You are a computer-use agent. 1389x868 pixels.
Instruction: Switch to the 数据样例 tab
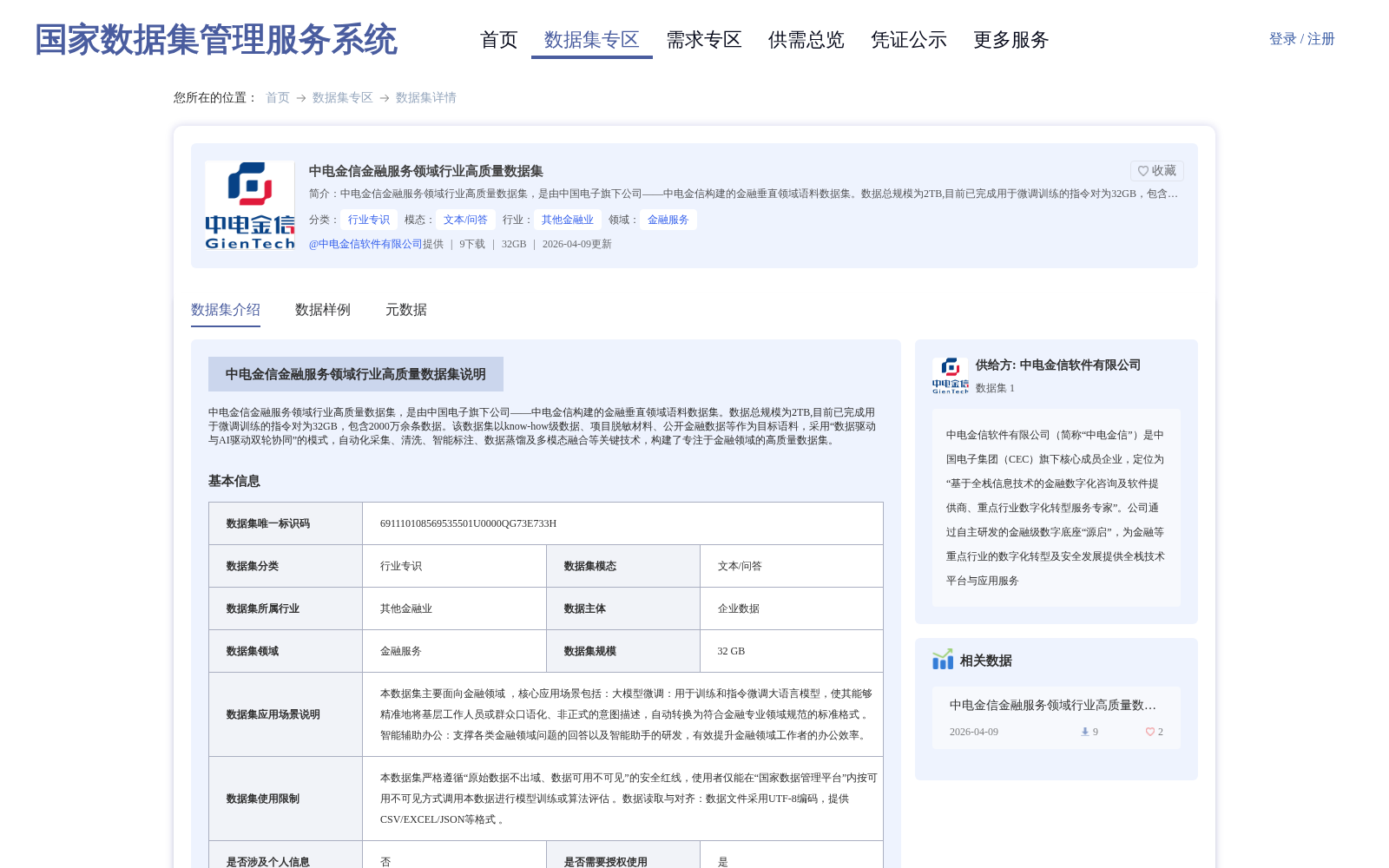[323, 310]
